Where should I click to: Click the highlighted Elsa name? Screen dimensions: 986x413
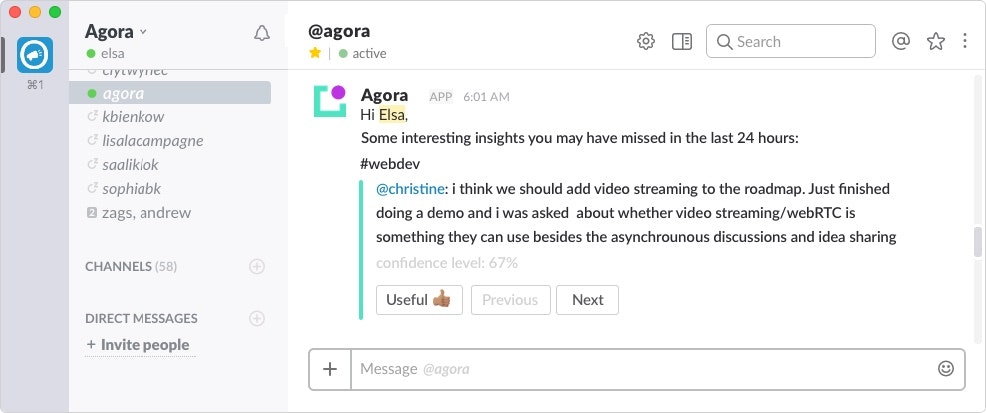point(392,115)
